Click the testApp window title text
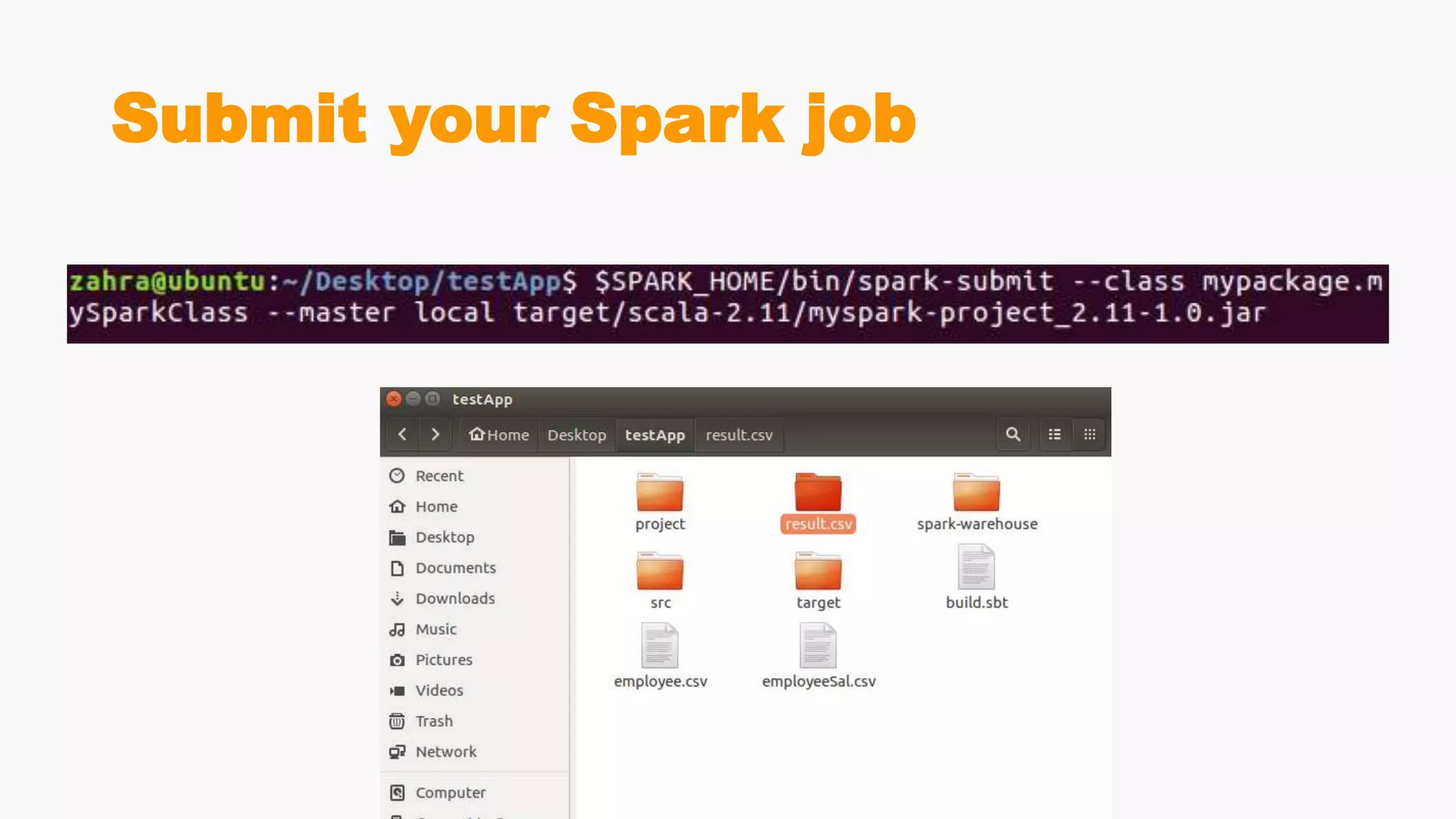The height and width of the screenshot is (819, 1456). point(482,400)
